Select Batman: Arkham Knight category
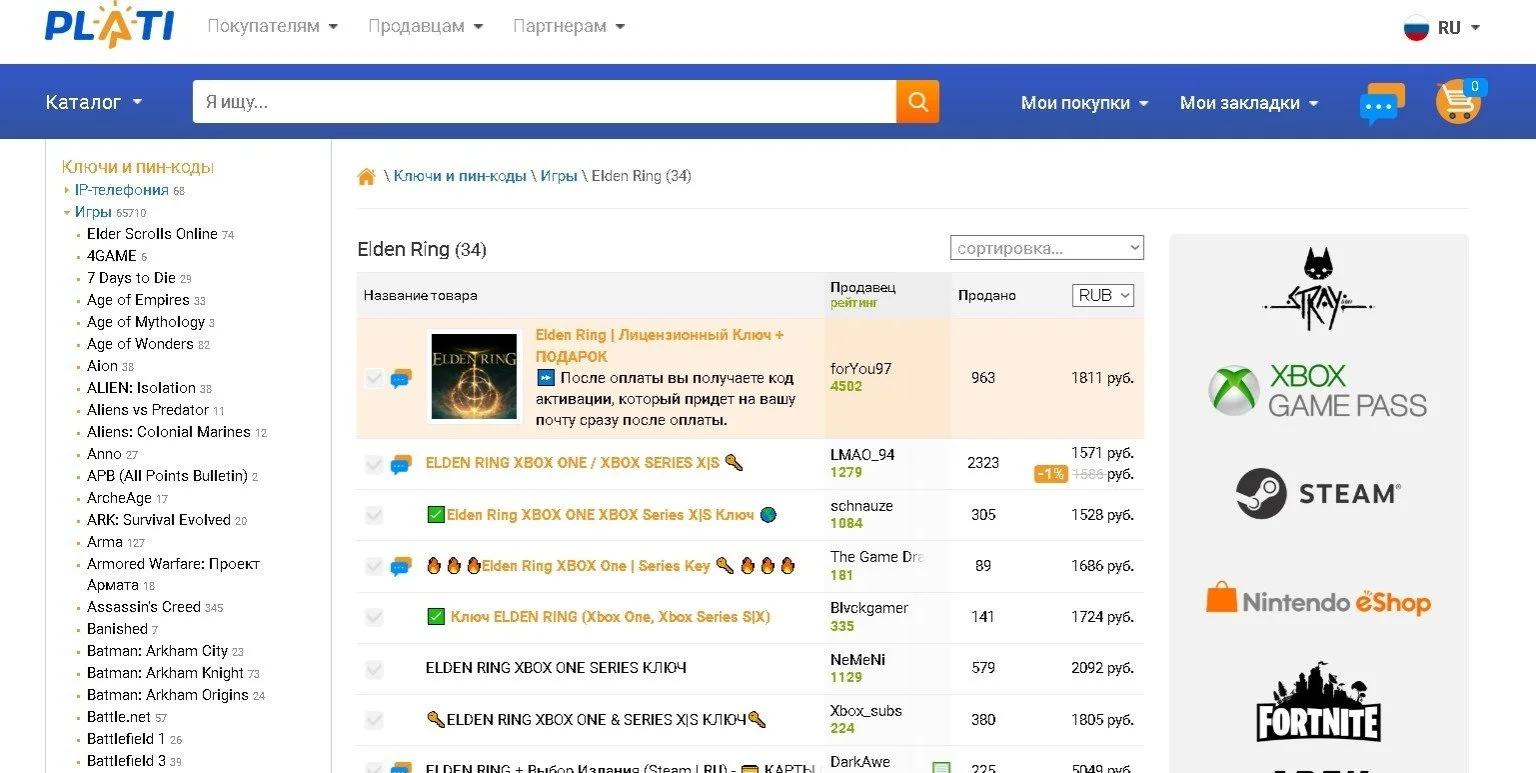This screenshot has width=1536, height=773. click(165, 673)
